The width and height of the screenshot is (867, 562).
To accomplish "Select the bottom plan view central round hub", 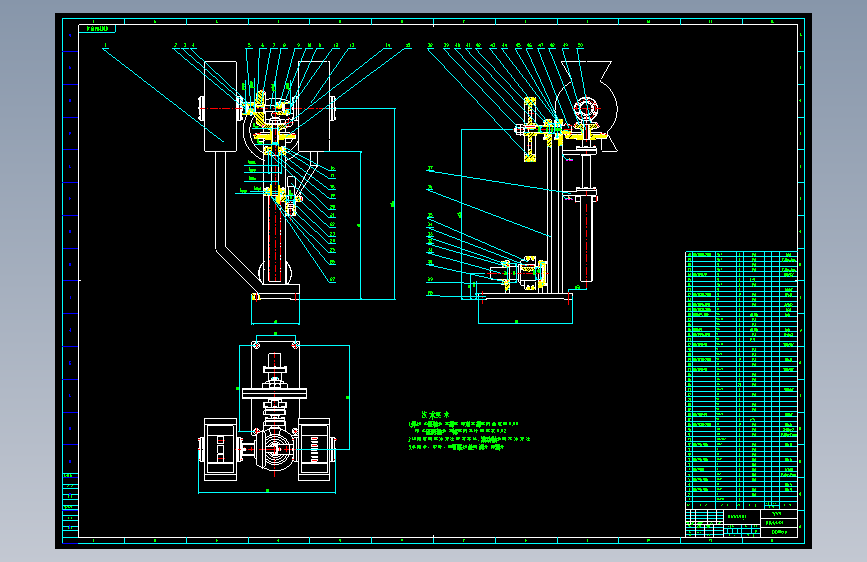I will (x=275, y=449).
